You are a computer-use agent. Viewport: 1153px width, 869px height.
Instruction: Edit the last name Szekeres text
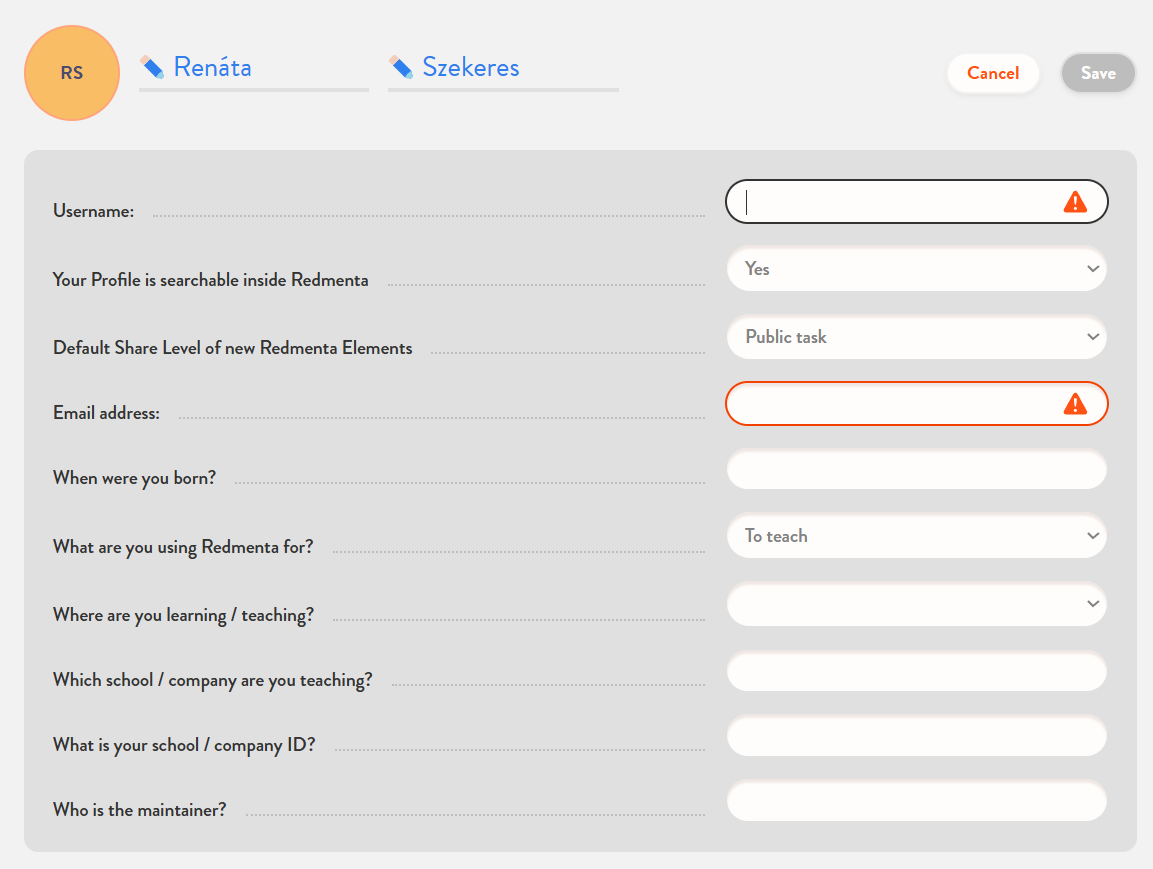click(x=471, y=67)
